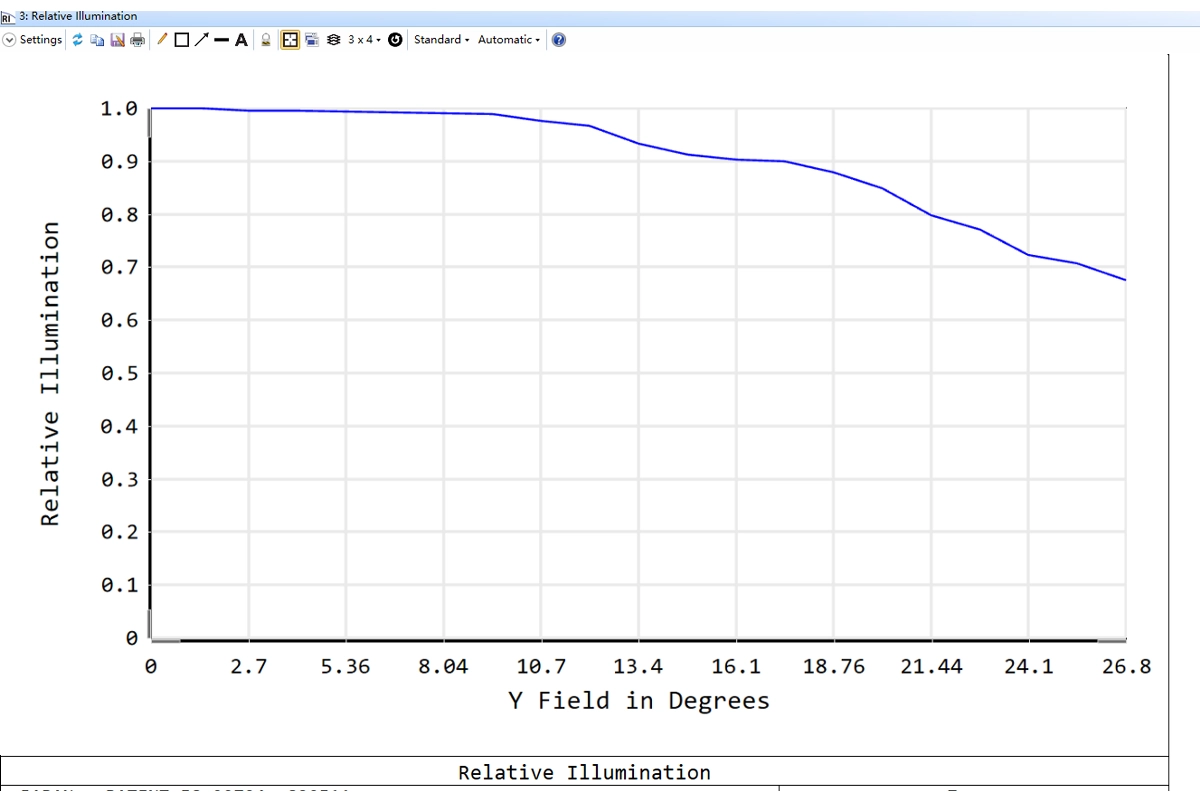Open the 3 x 4 layout dropdown
The width and height of the screenshot is (1200, 800).
click(x=364, y=40)
